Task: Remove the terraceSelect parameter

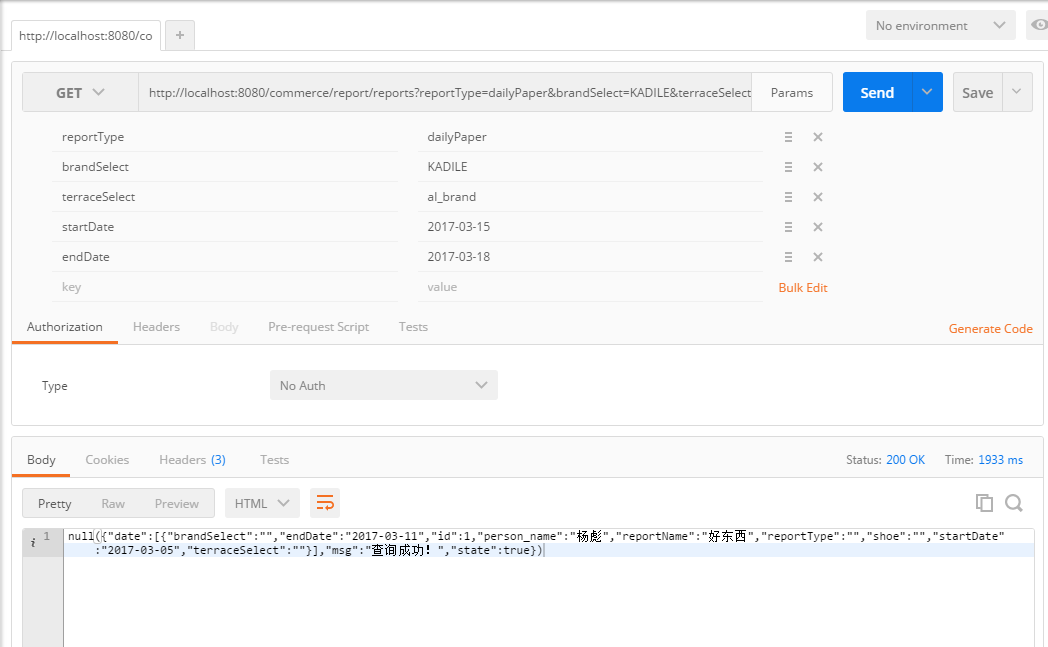Action: (x=817, y=197)
